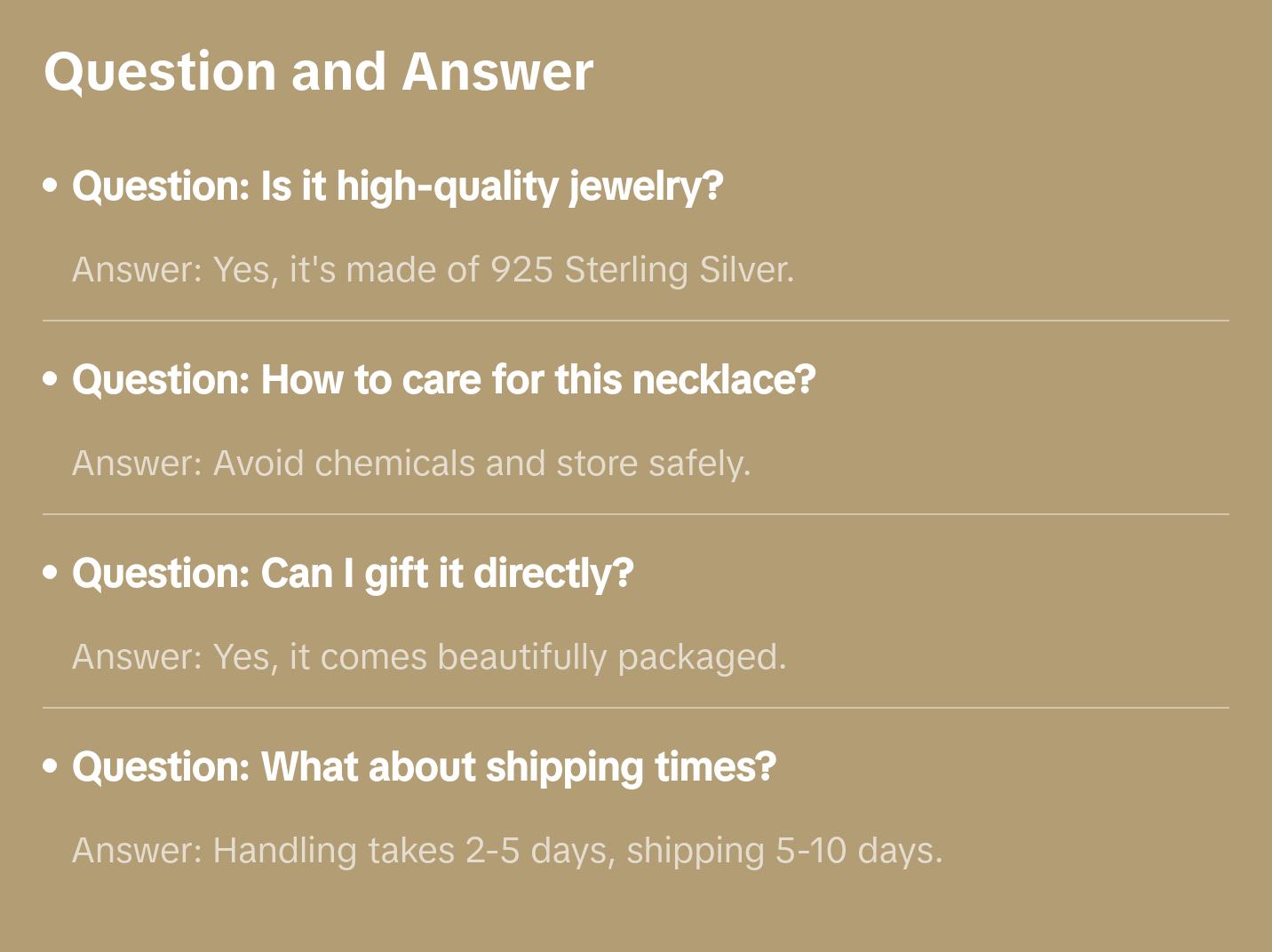Screen dimensions: 1272x952
Task: Click the bullet before the necklace care question
Action: coord(51,380)
